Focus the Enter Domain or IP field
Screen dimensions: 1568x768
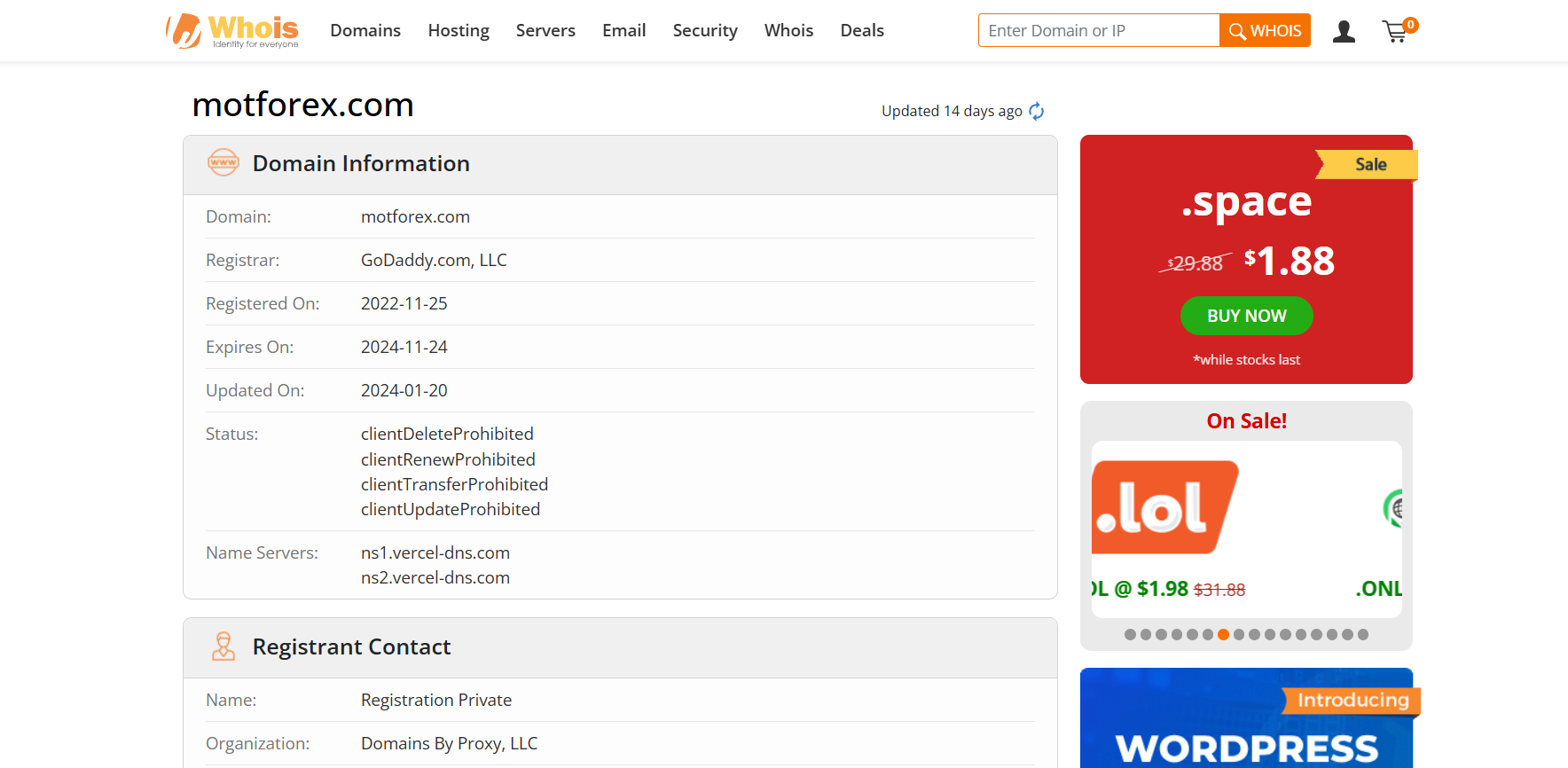1099,30
